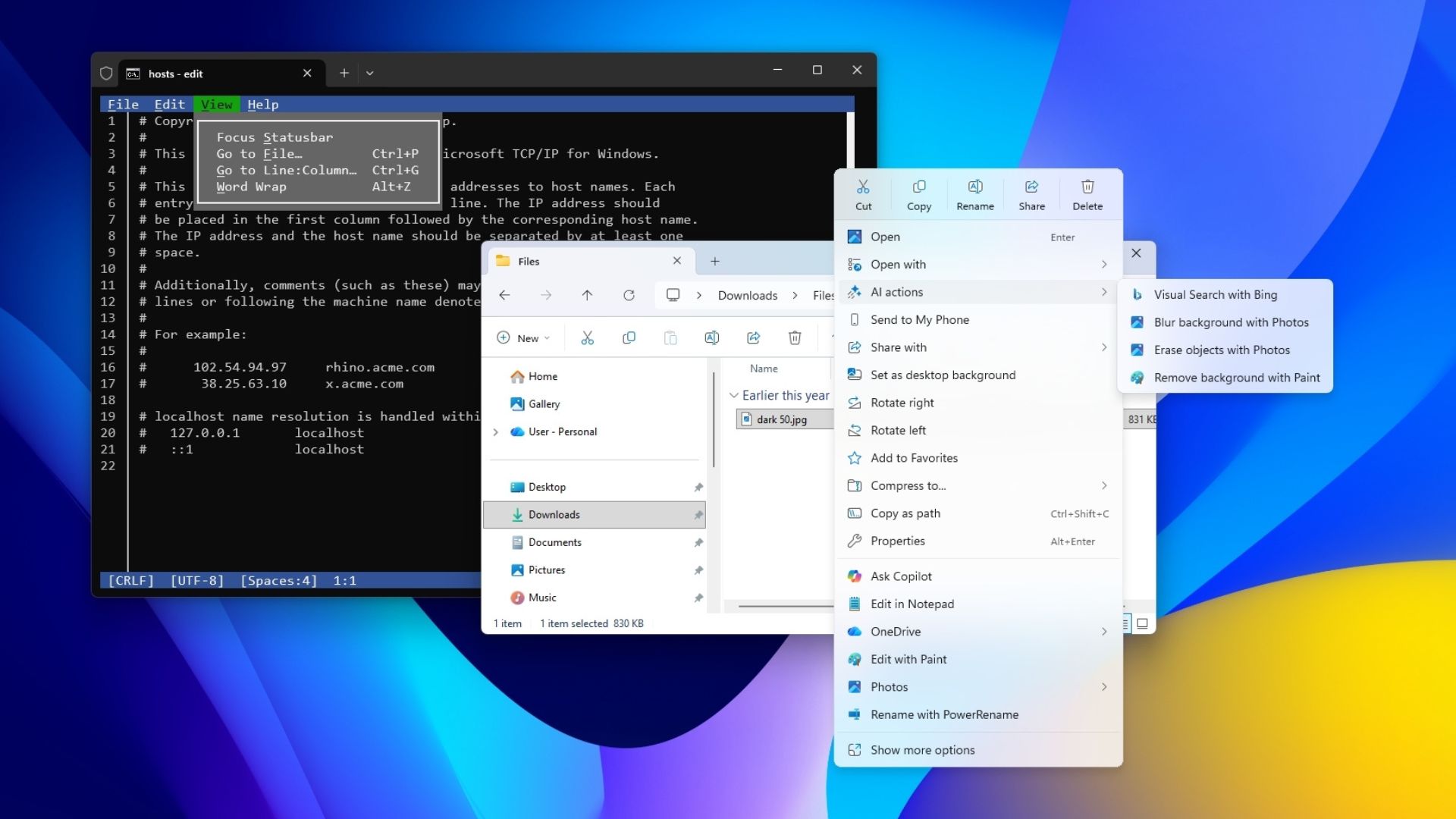Open the Edit menu in the hosts editor
1456x819 pixels.
click(x=169, y=104)
